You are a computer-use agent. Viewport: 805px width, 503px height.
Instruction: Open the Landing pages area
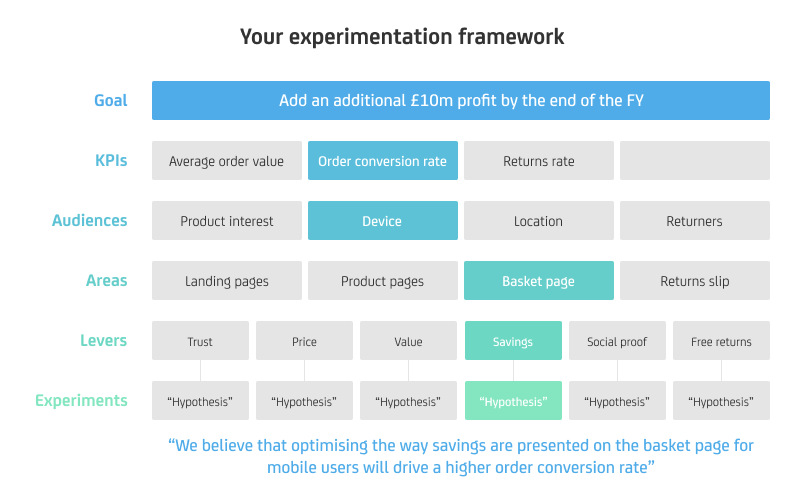coord(227,281)
